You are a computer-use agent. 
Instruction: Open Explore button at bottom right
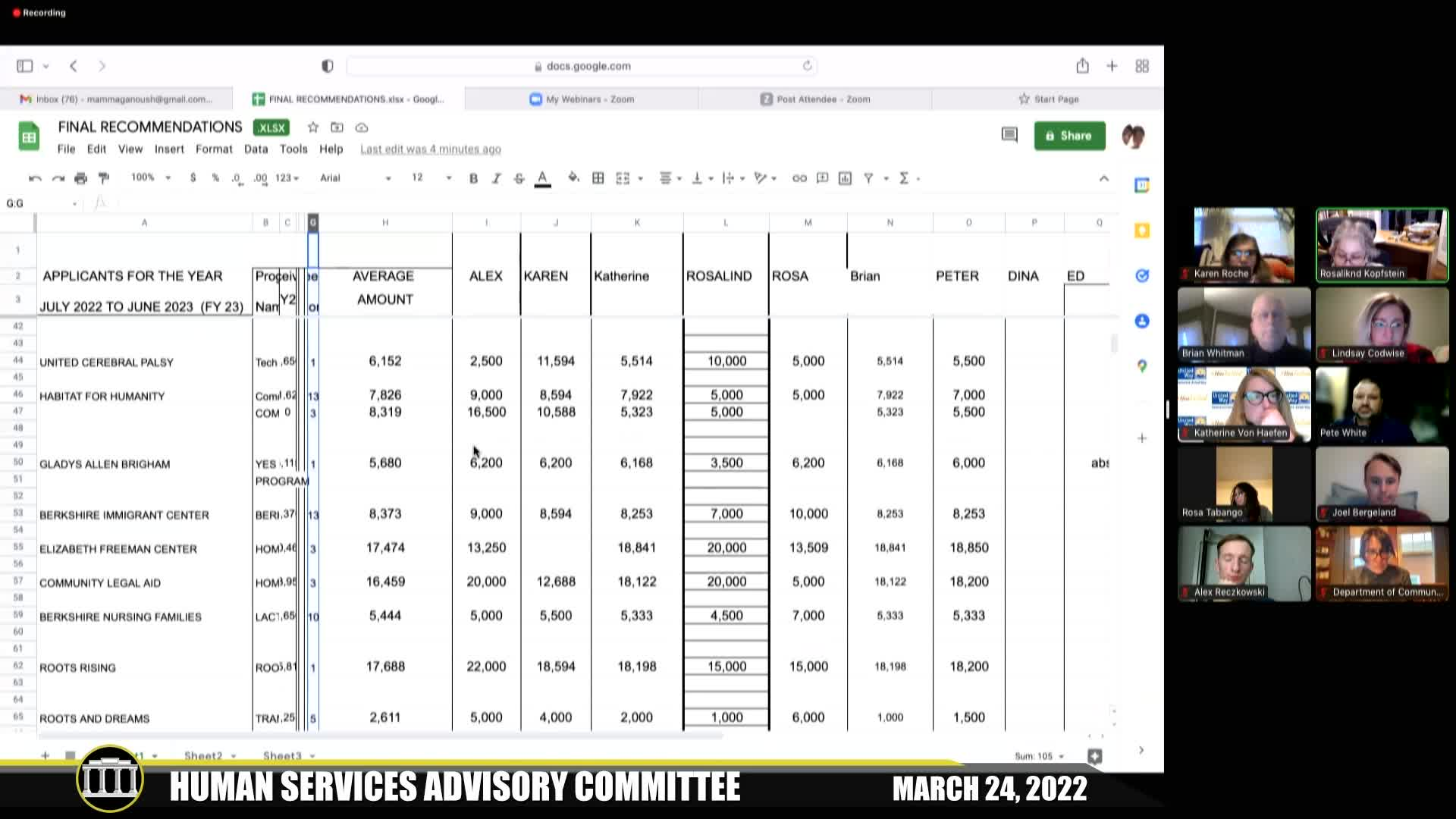1094,756
